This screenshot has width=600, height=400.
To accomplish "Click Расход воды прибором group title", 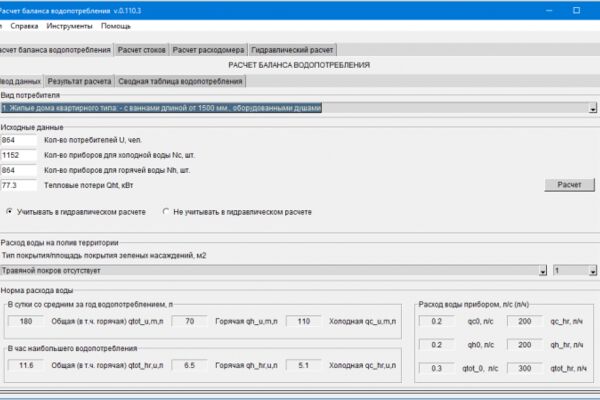I will tap(474, 304).
